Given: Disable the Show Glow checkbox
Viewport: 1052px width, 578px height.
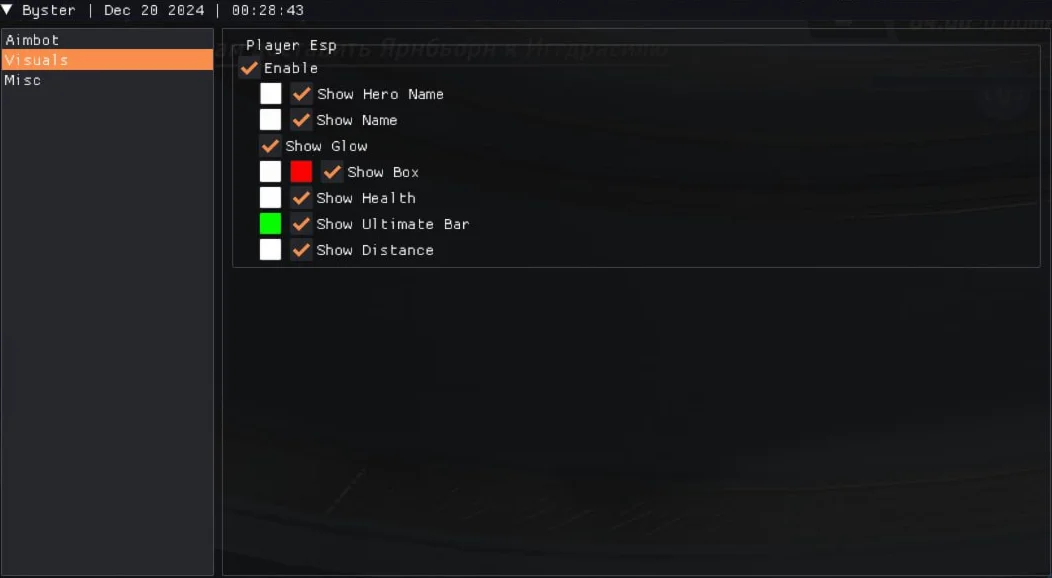Looking at the screenshot, I should [x=270, y=146].
